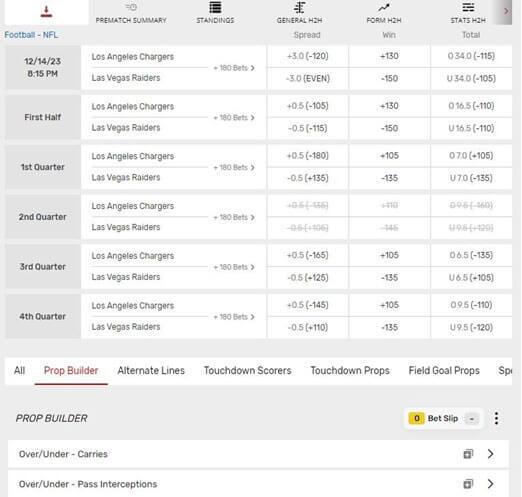The width and height of the screenshot is (522, 497).
Task: Expand +180 Bets for 1st Quarter row
Action: [234, 167]
